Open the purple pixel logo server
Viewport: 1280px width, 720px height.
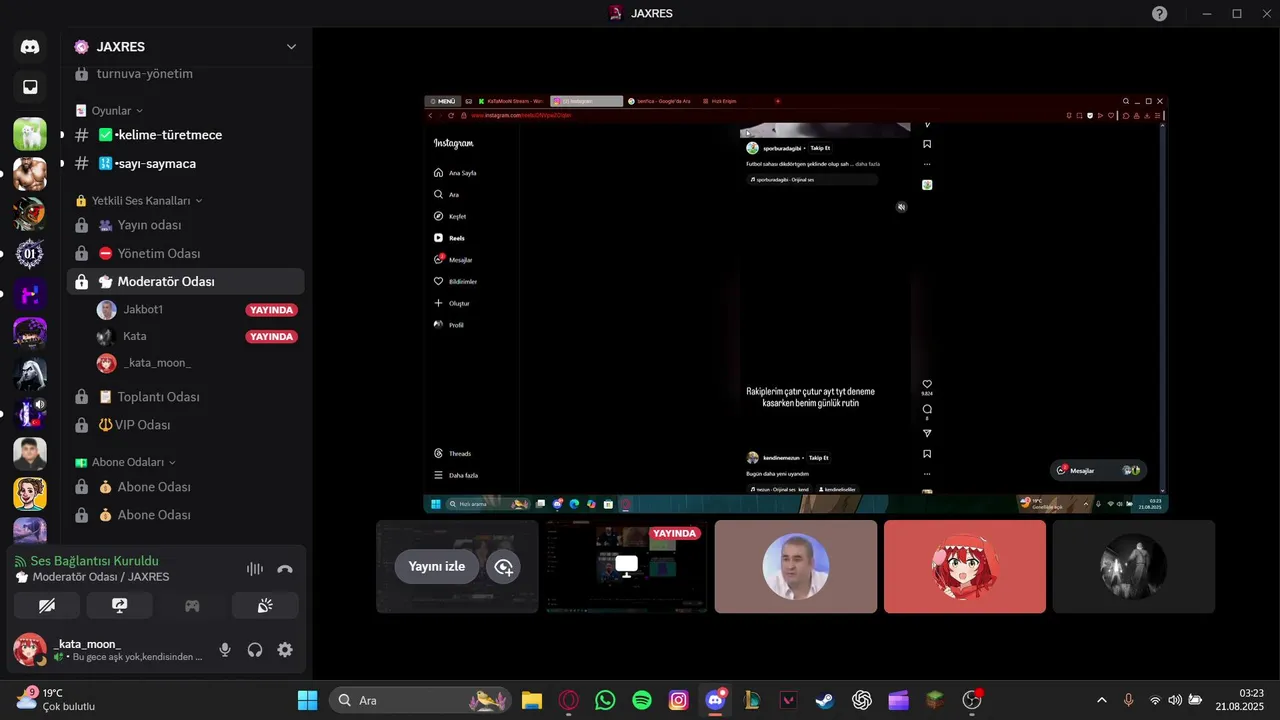point(30,294)
